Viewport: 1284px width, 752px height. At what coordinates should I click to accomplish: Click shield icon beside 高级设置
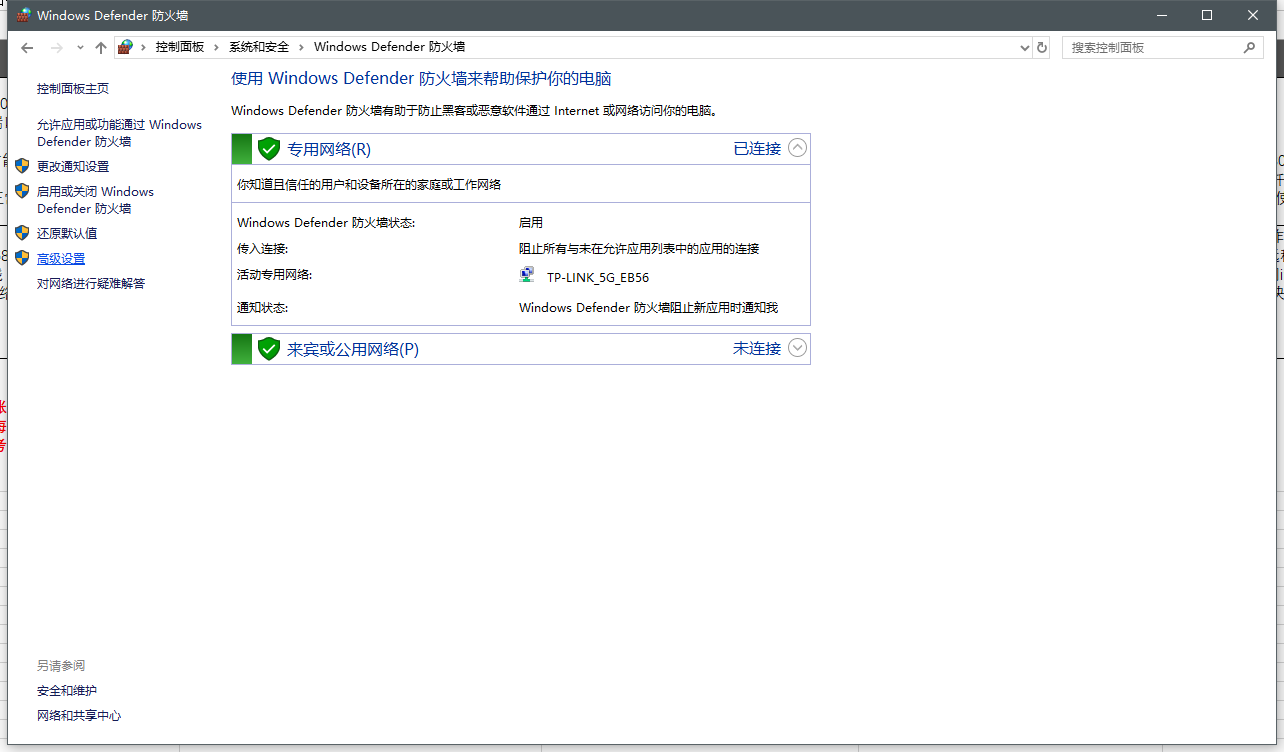[22, 258]
